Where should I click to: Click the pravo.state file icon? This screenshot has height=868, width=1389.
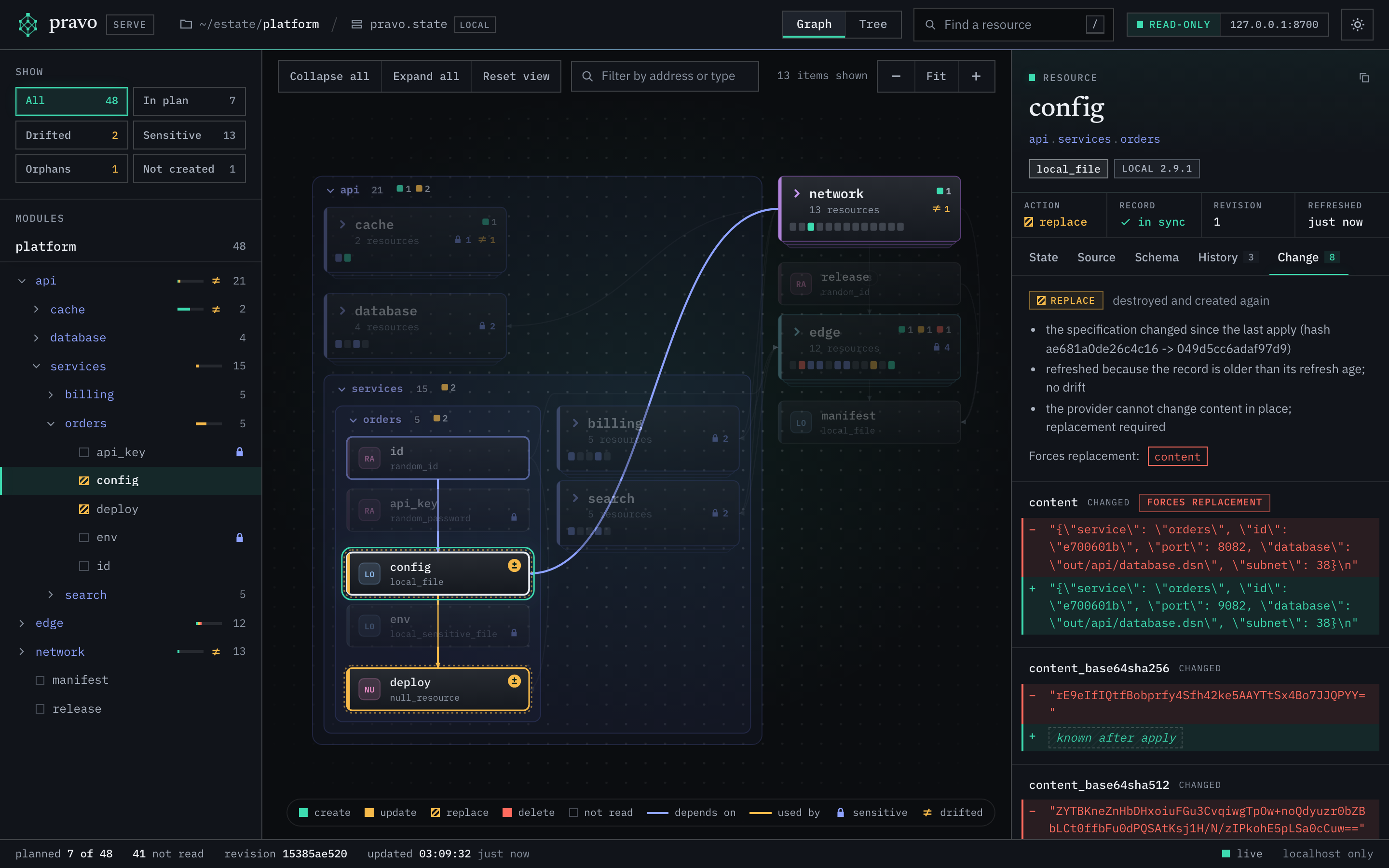(356, 24)
